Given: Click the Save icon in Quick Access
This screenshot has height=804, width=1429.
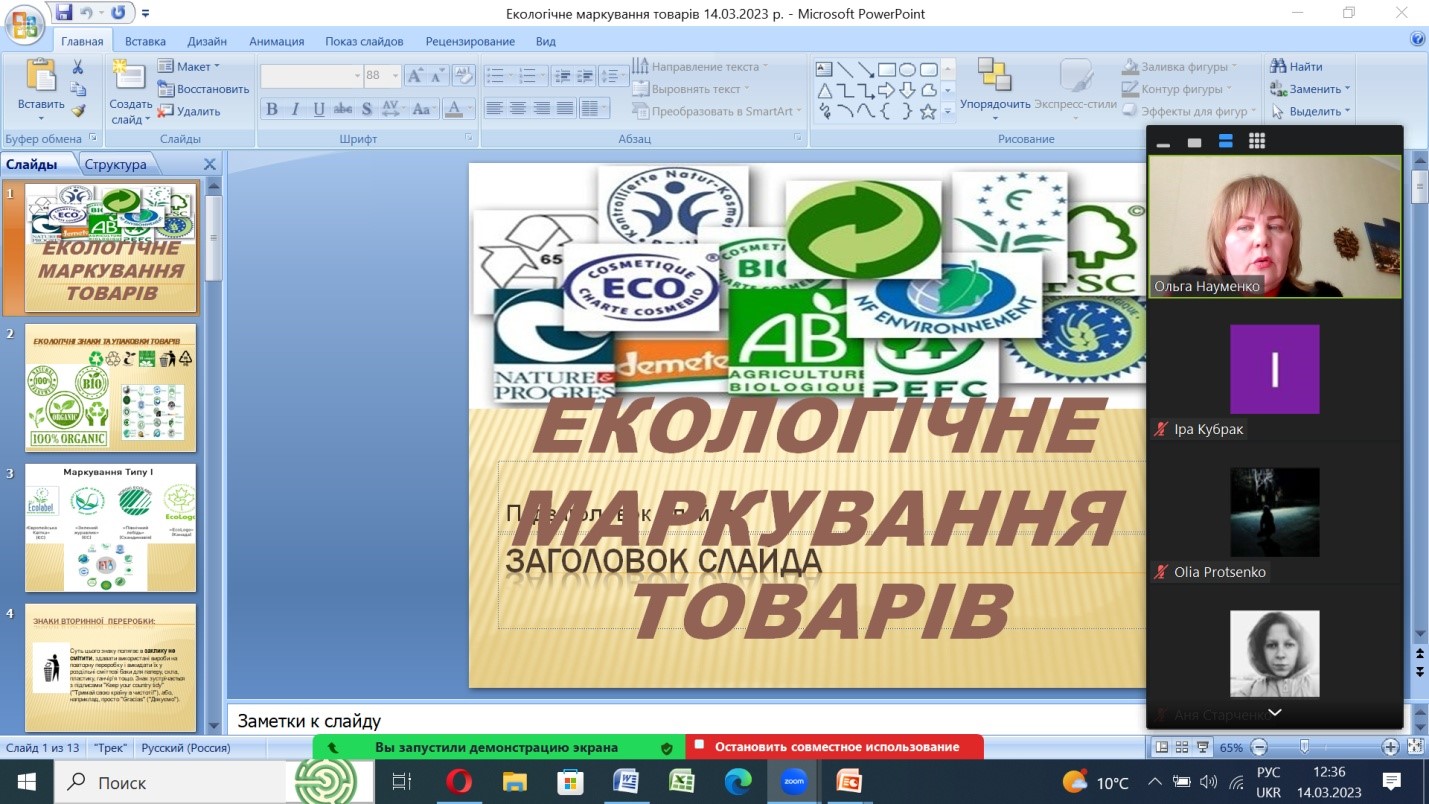Looking at the screenshot, I should pyautogui.click(x=65, y=13).
